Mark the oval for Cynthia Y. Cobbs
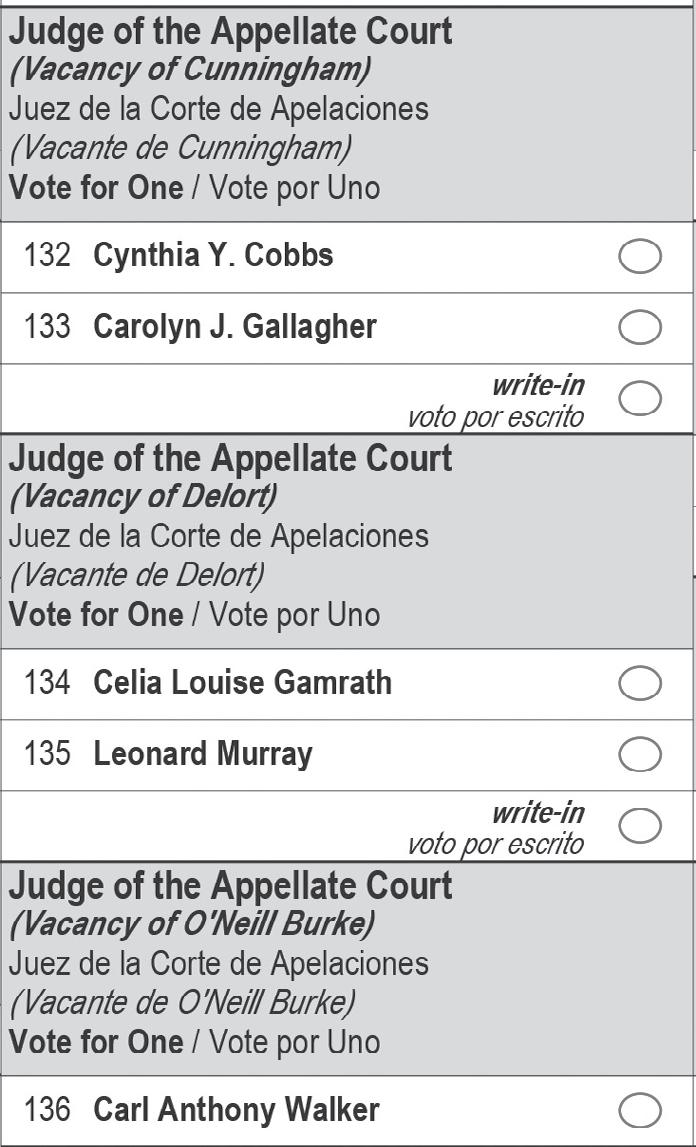This screenshot has width=696, height=1147. click(x=640, y=256)
